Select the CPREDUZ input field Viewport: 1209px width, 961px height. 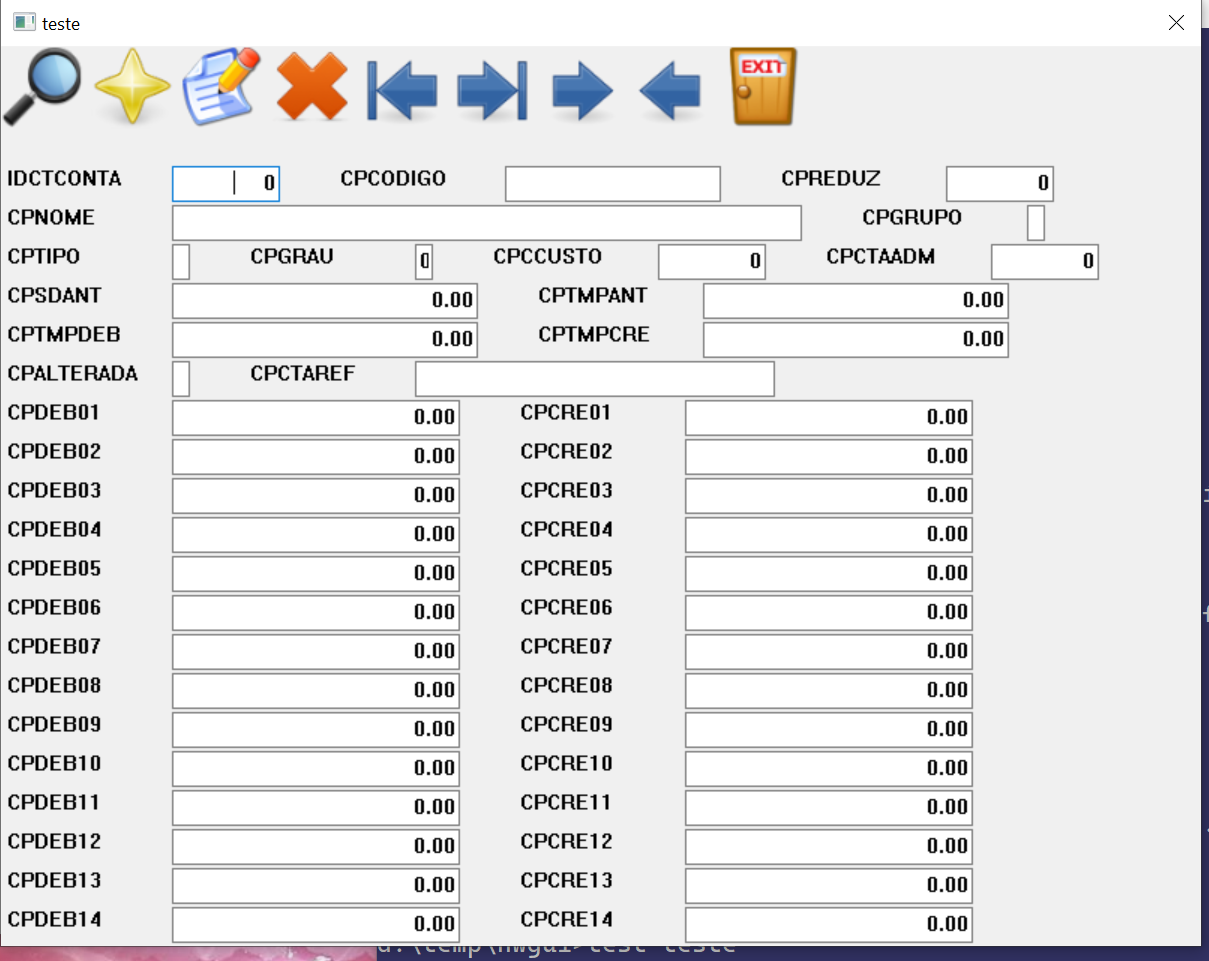1000,184
